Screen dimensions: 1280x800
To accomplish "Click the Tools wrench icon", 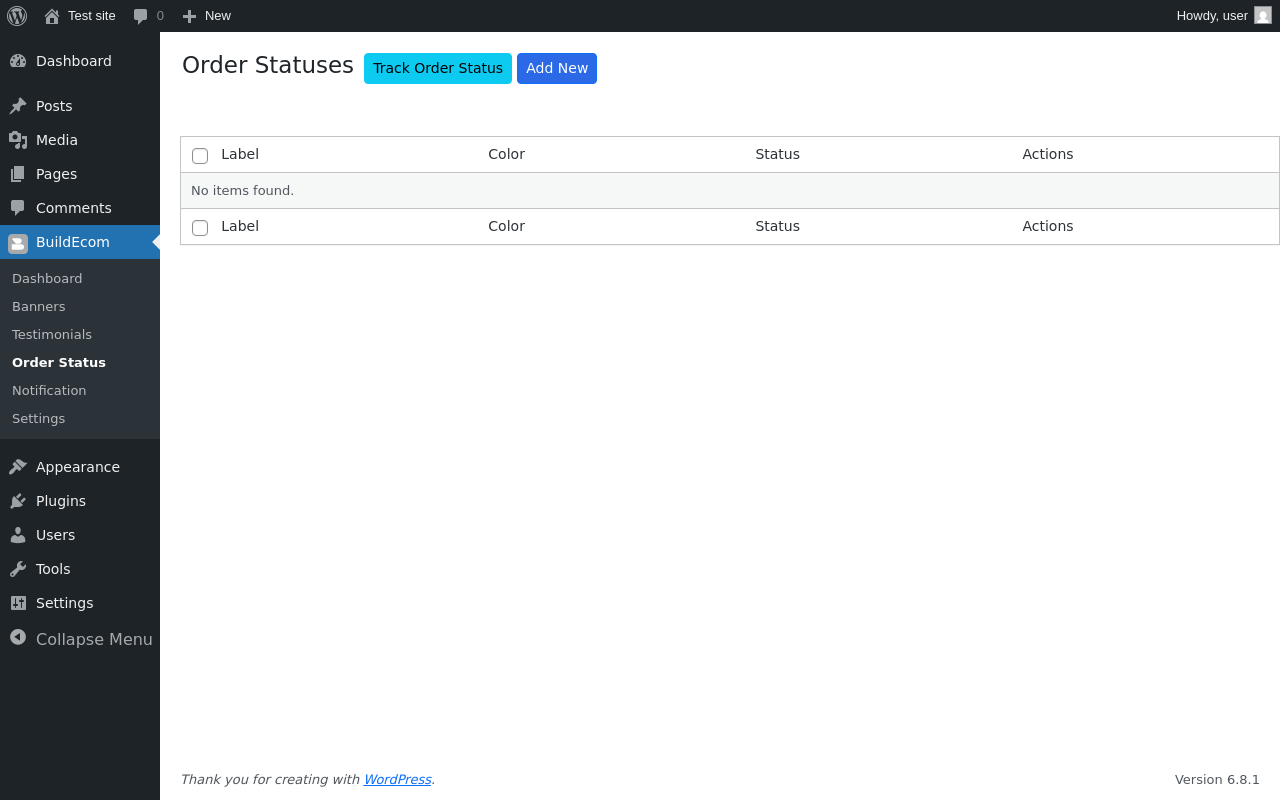I will click(18, 569).
